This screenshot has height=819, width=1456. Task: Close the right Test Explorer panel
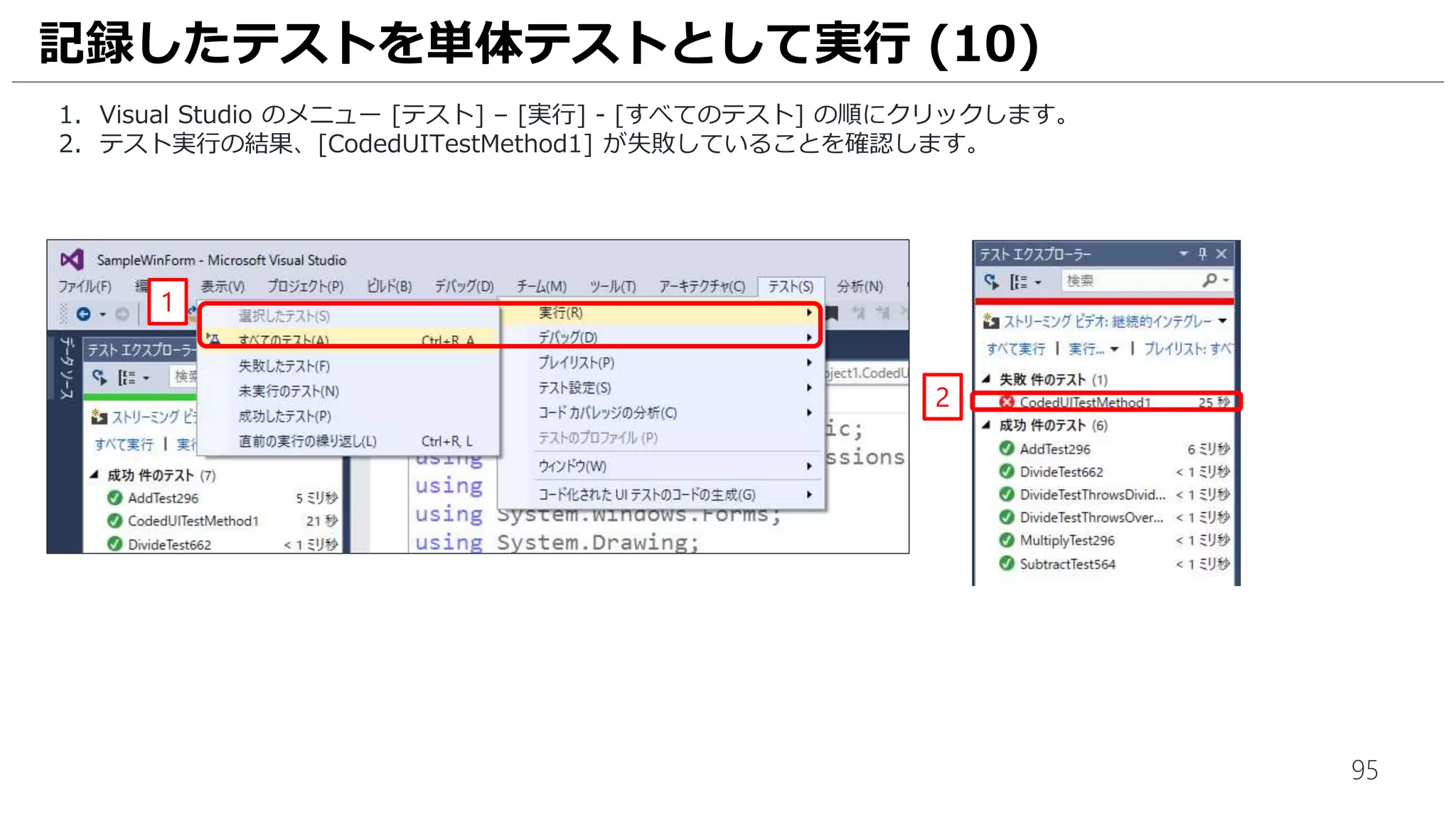(x=1221, y=253)
